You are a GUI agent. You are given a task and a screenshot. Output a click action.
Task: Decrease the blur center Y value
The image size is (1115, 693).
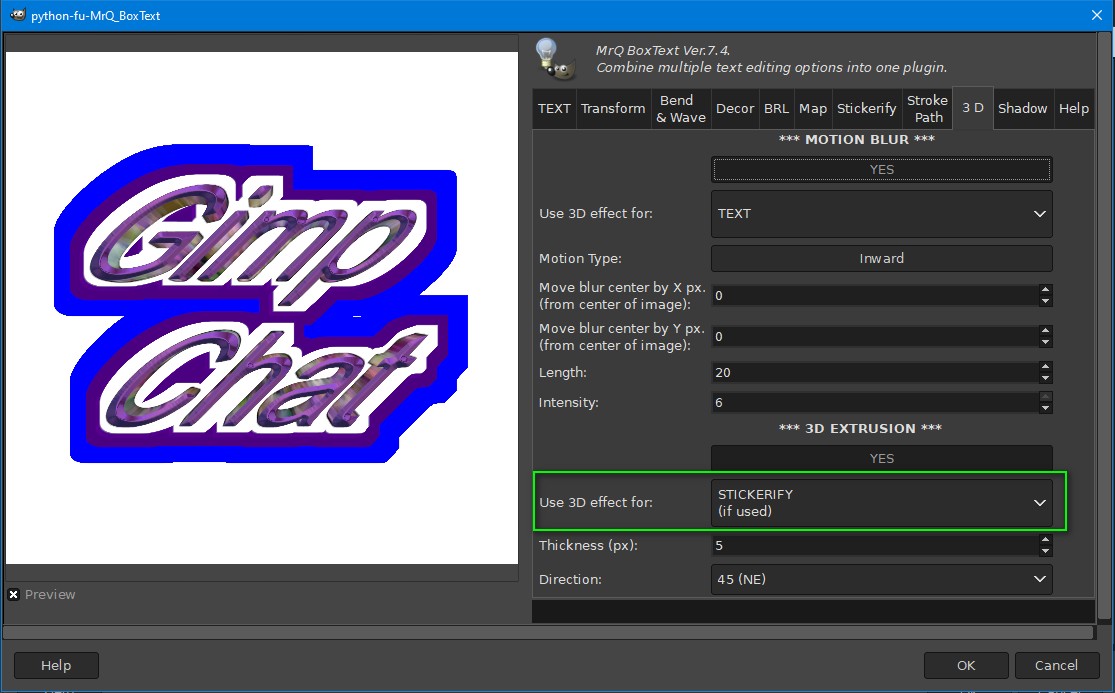point(1045,343)
